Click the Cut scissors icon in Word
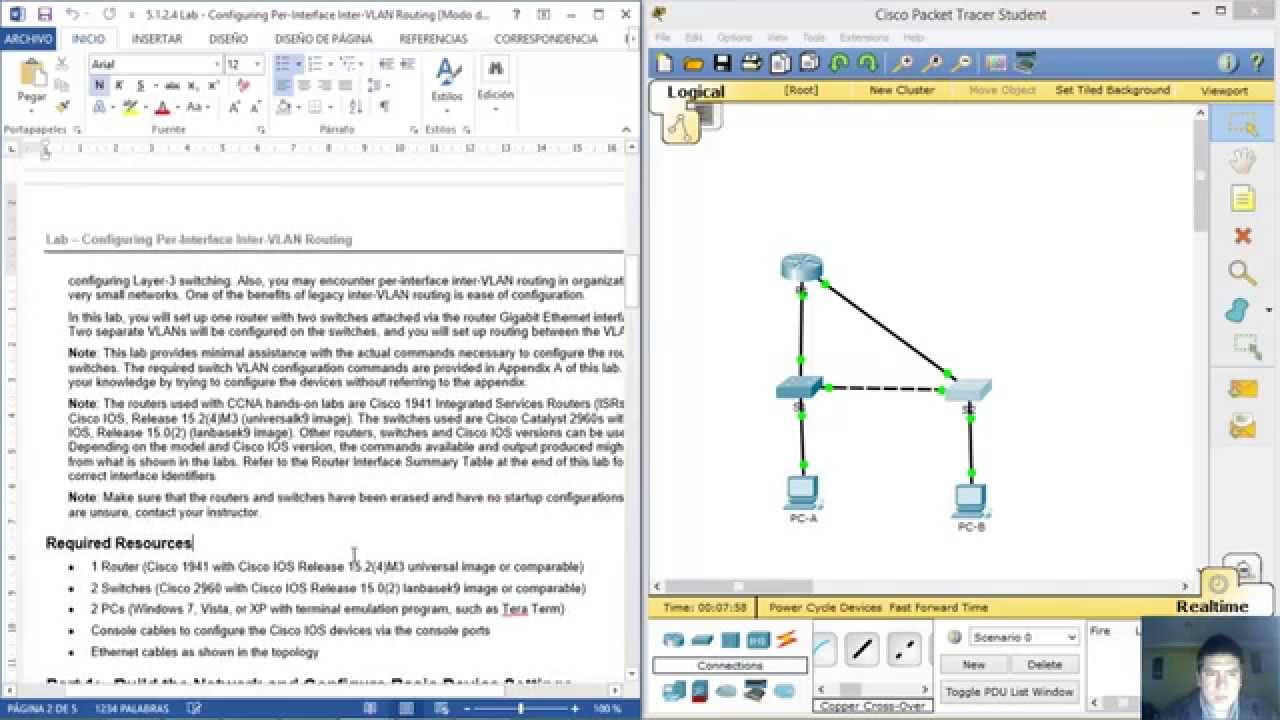Image resolution: width=1280 pixels, height=720 pixels. coord(62,63)
